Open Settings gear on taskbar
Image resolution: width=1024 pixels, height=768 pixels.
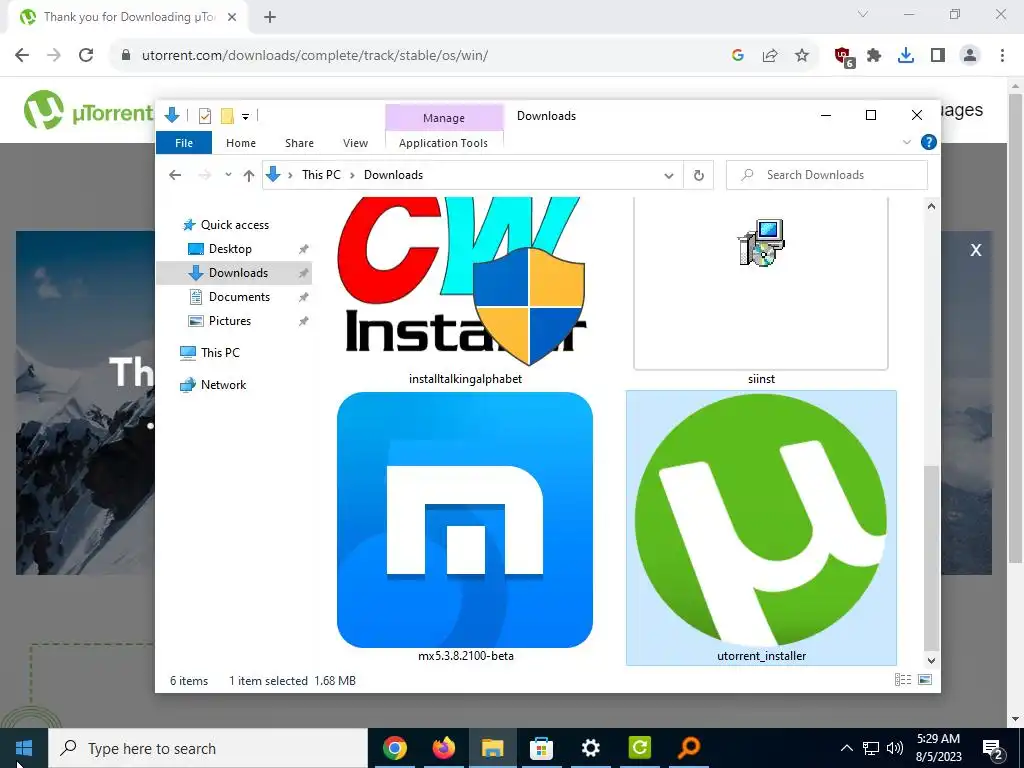pos(590,748)
